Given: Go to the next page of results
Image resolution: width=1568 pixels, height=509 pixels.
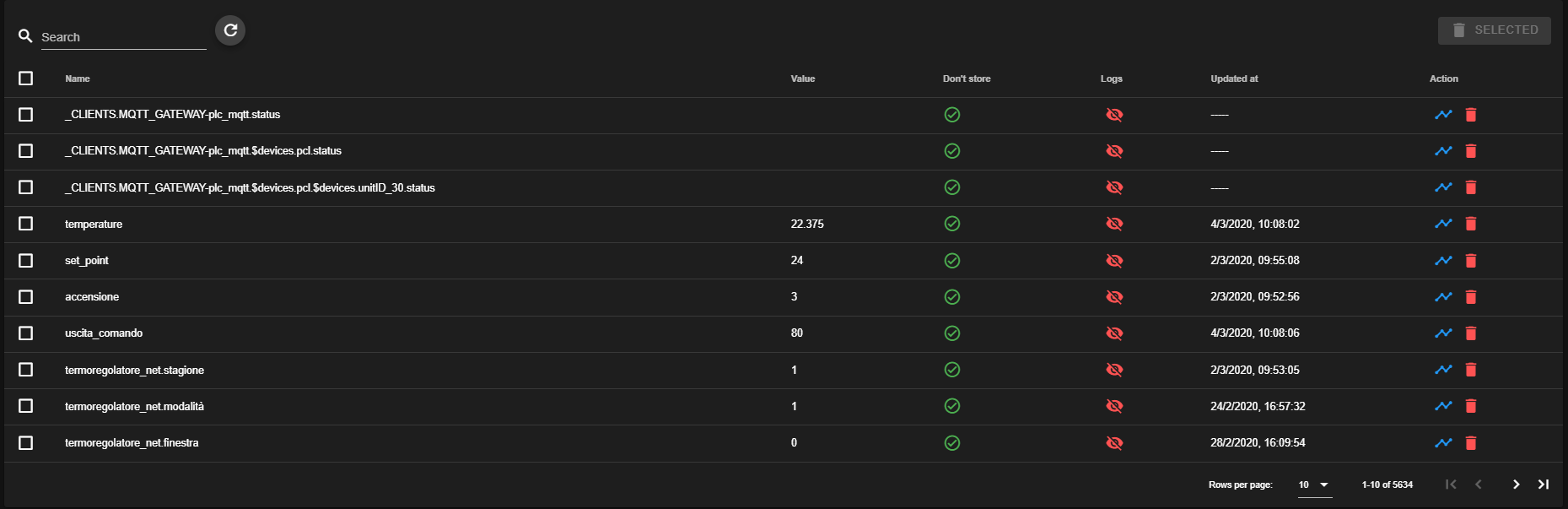Looking at the screenshot, I should (1516, 485).
